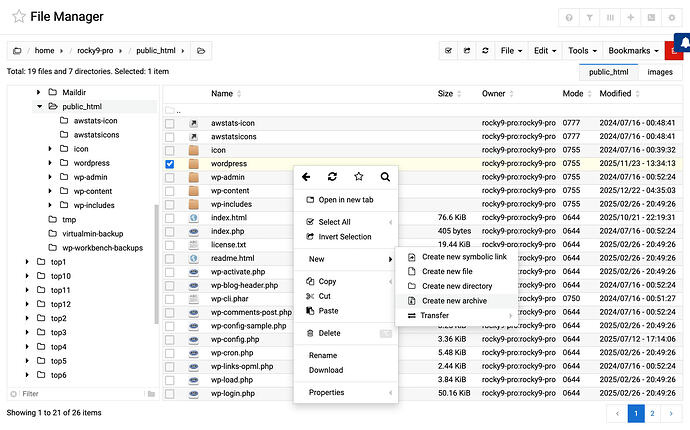Click the help question mark icon
Viewport: 690px width, 430px height.
point(569,18)
